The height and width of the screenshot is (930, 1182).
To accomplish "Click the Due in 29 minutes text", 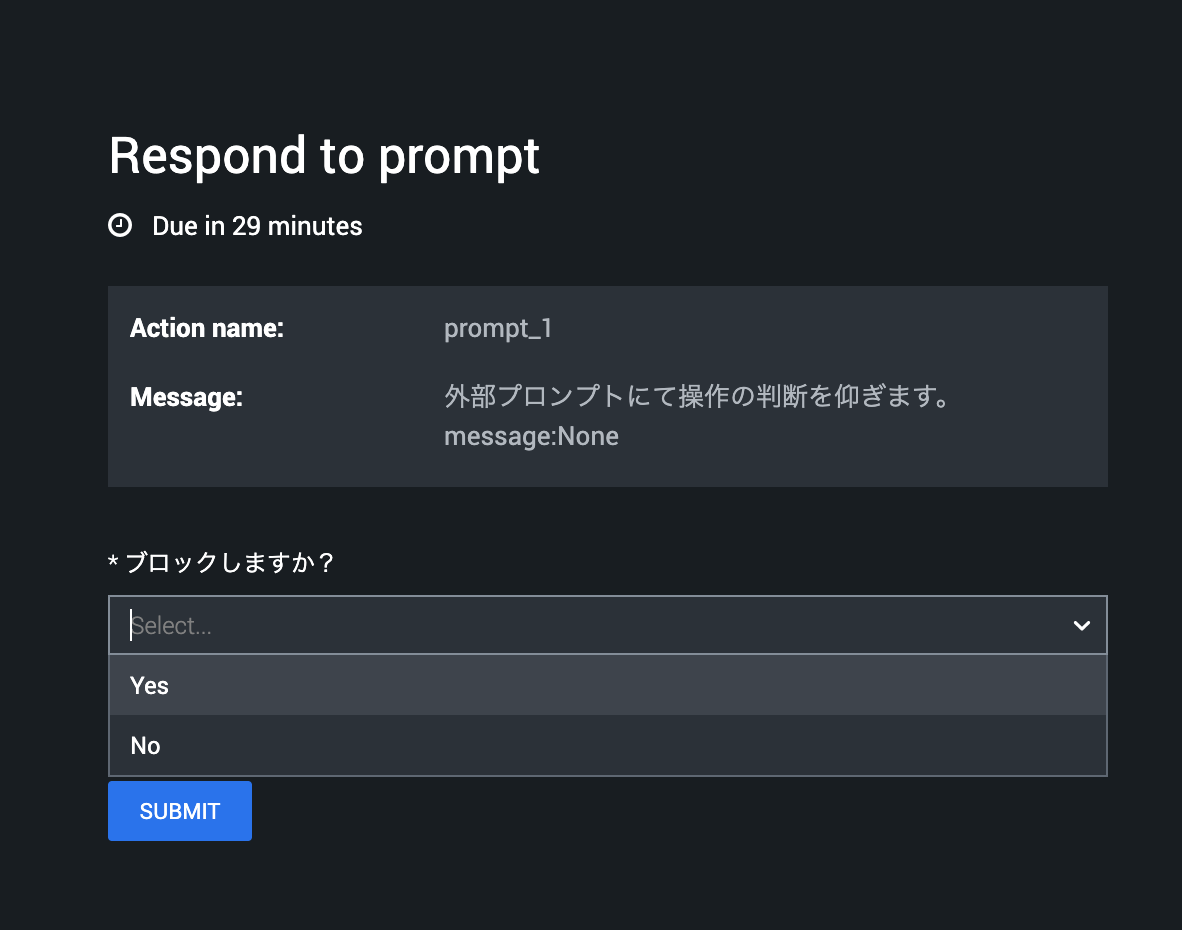I will [256, 226].
